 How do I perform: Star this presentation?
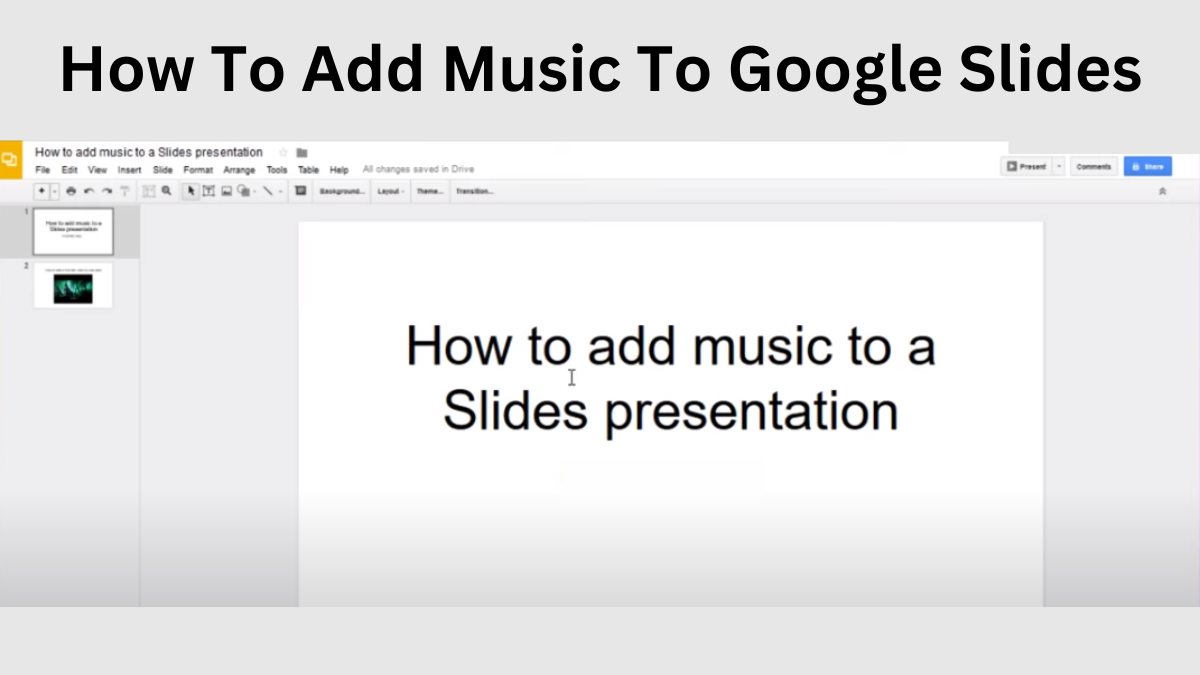tap(283, 153)
